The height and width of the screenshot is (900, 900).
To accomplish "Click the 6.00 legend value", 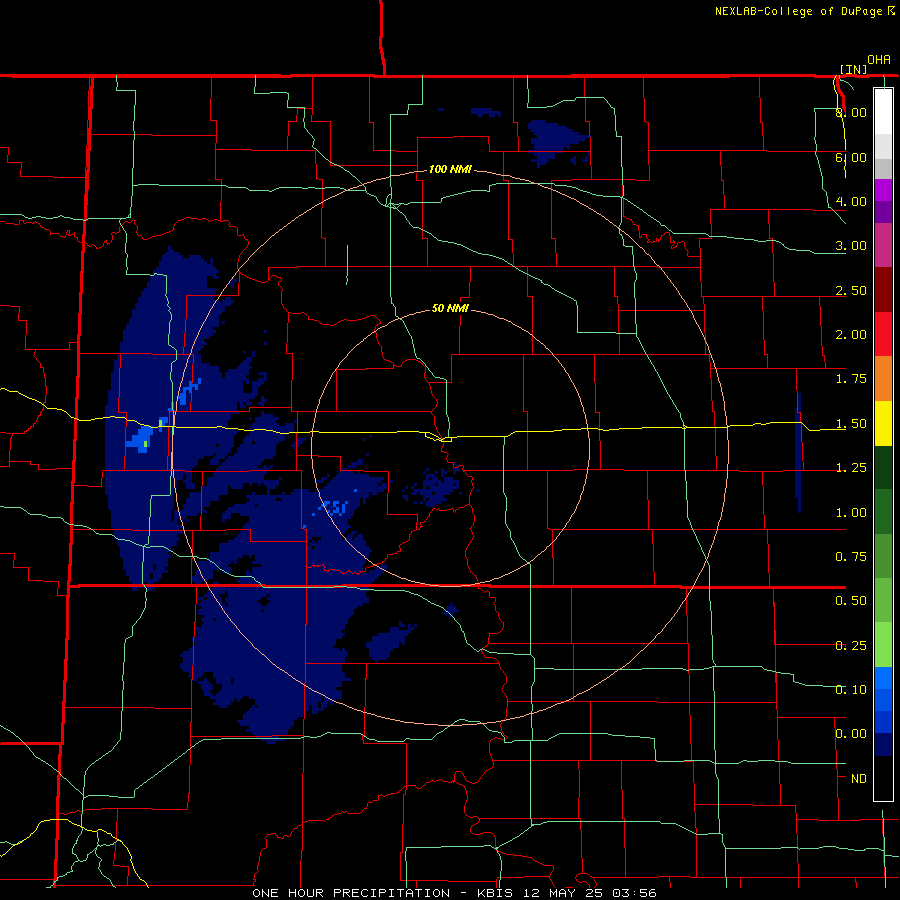I will (851, 157).
